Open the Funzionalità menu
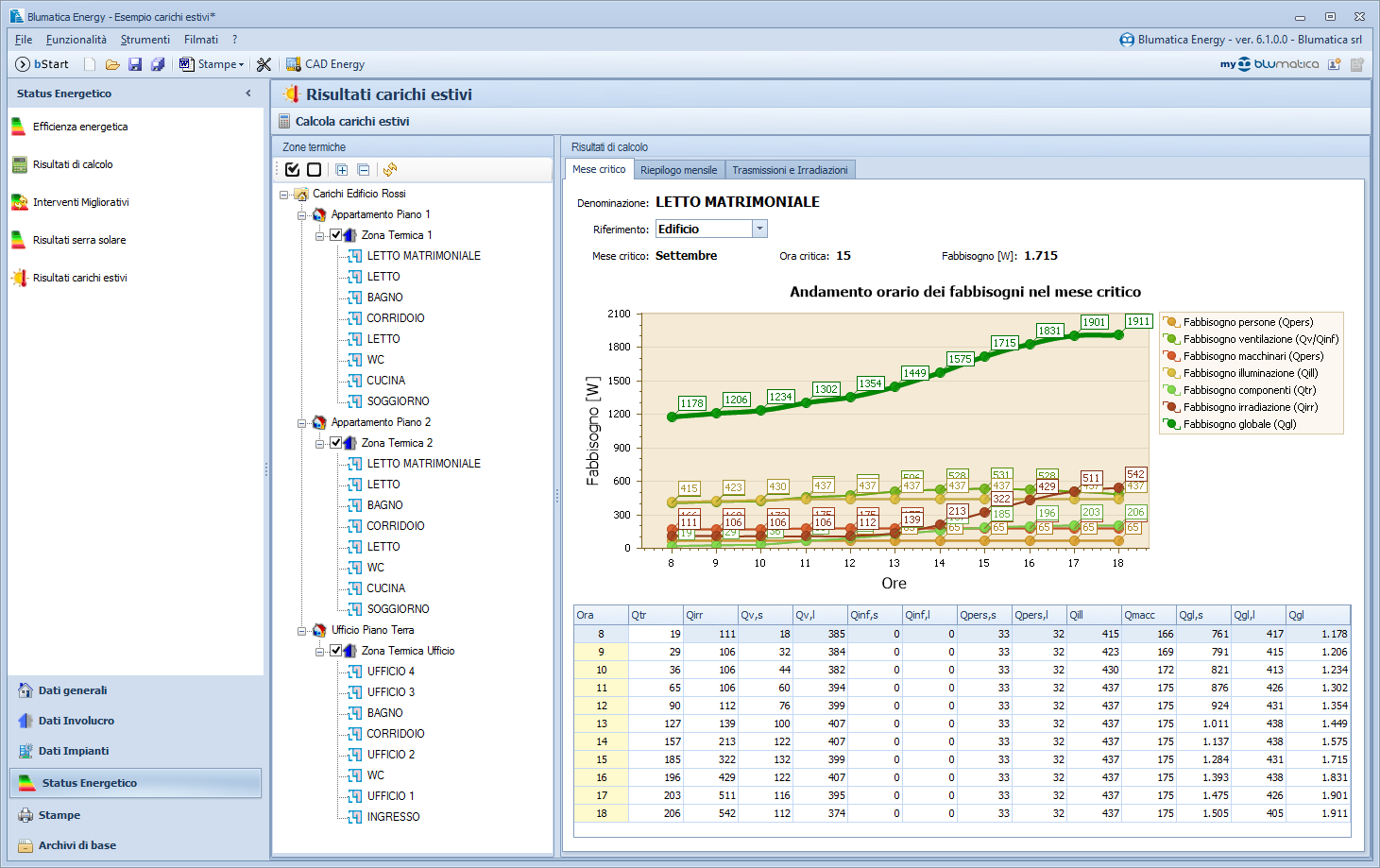The height and width of the screenshot is (868, 1380). point(77,40)
